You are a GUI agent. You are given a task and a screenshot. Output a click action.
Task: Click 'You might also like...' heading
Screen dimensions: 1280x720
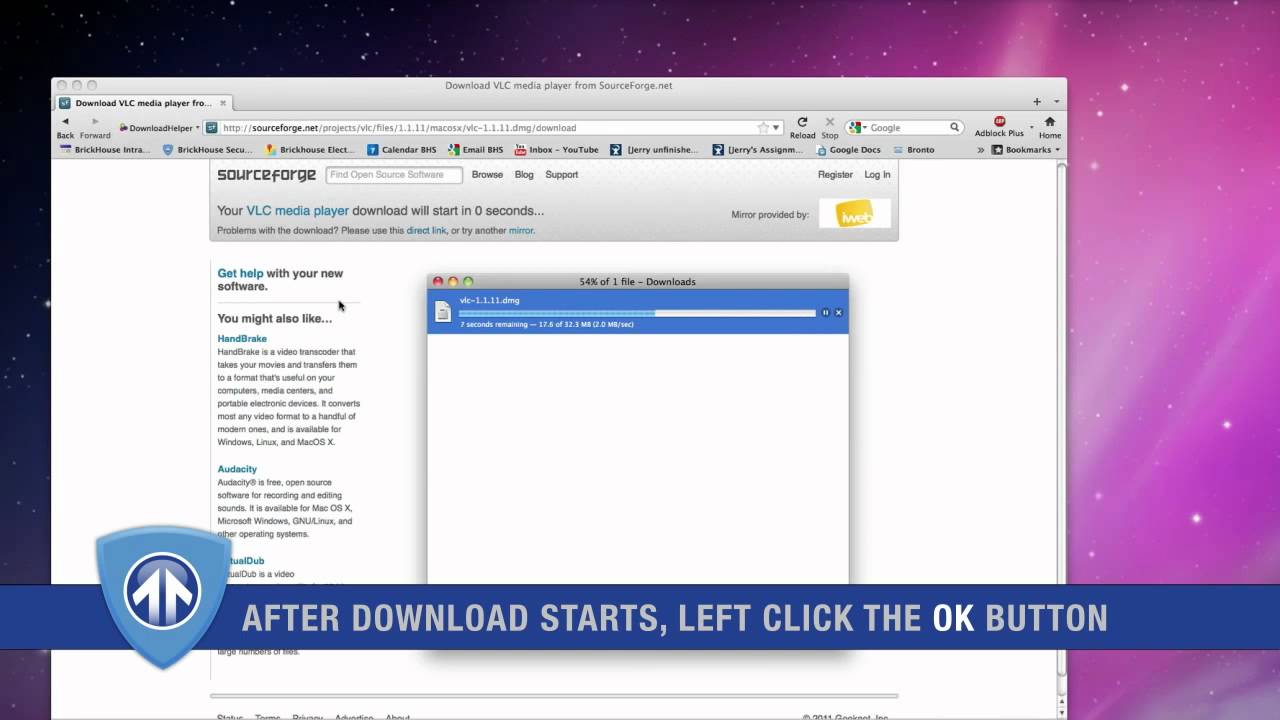[x=275, y=319]
